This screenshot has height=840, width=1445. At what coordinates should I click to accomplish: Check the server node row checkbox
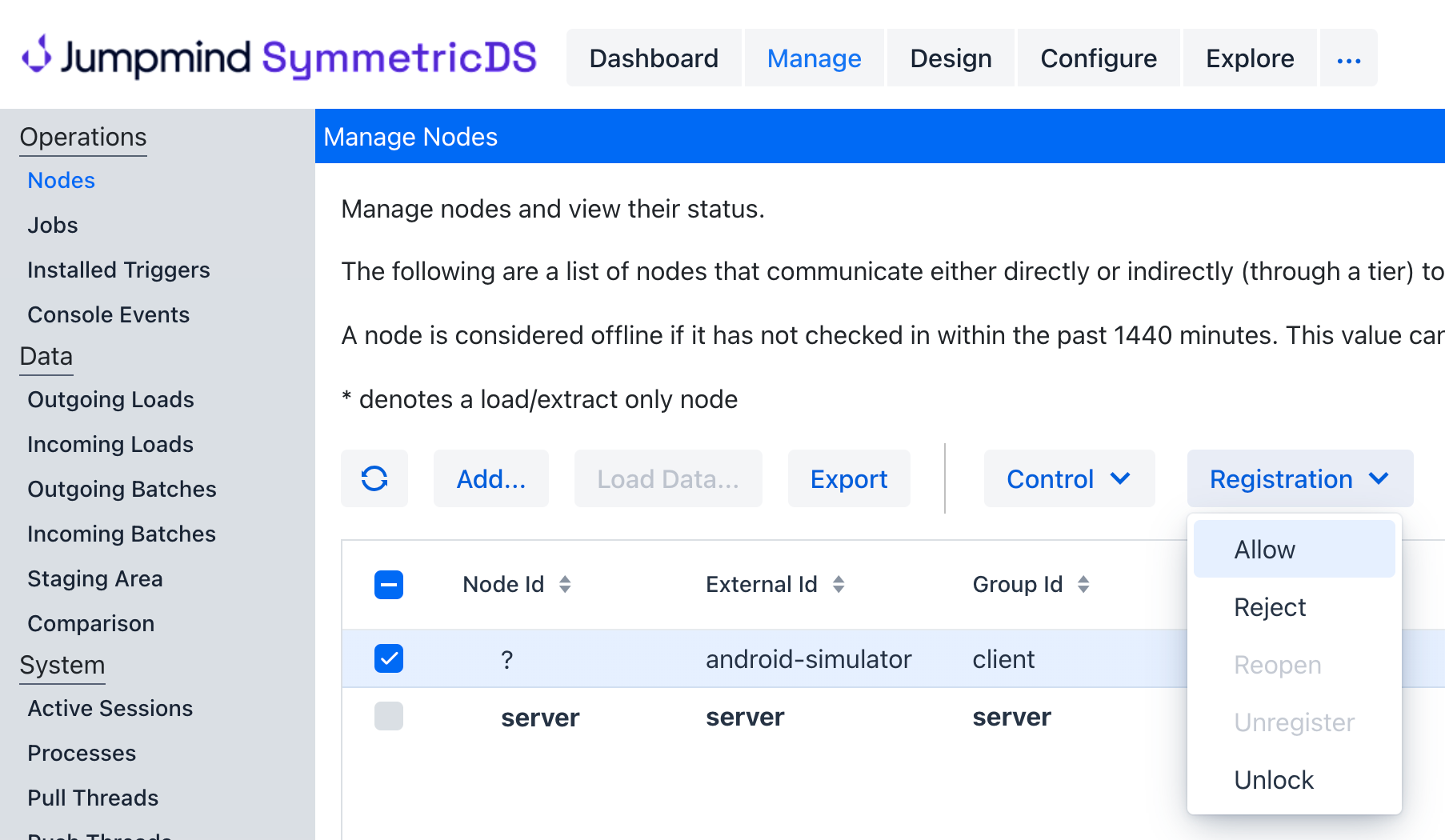click(388, 716)
